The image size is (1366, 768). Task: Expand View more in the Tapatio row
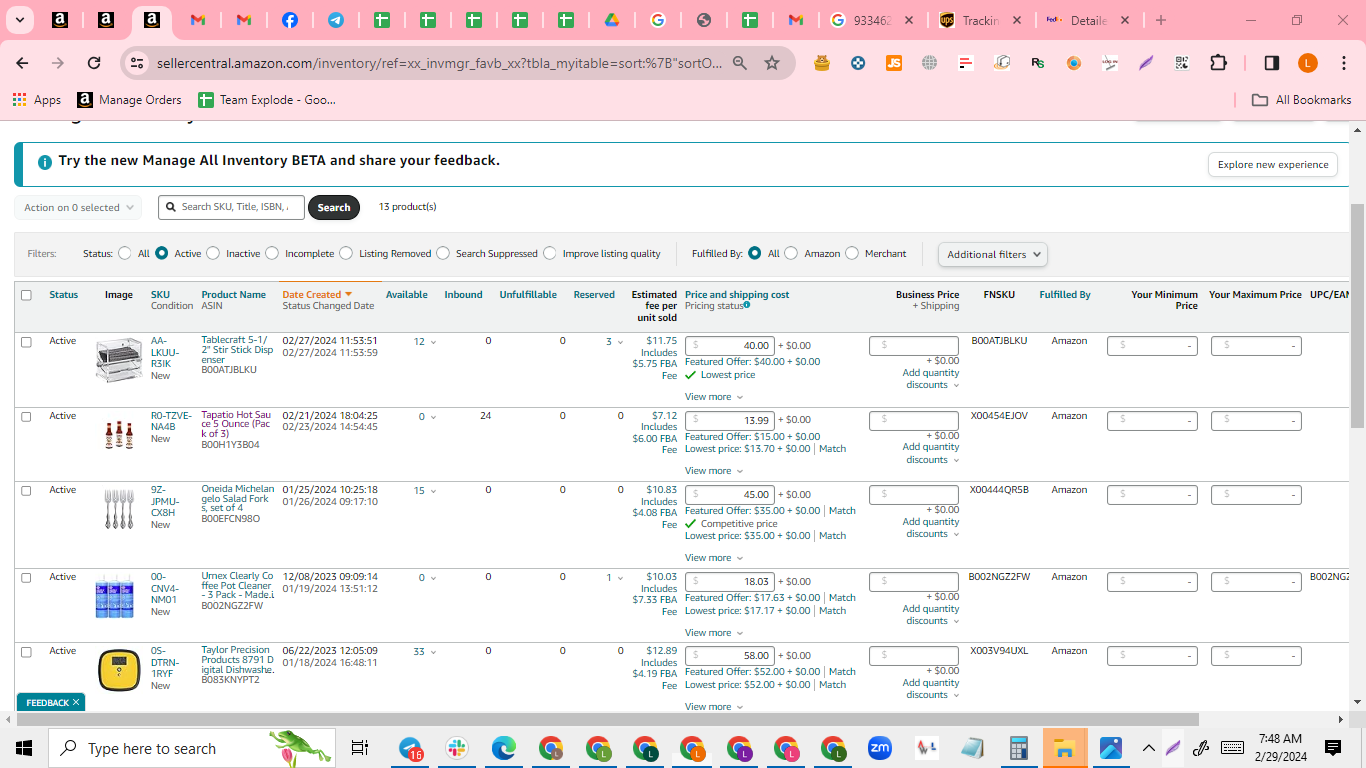tap(713, 471)
